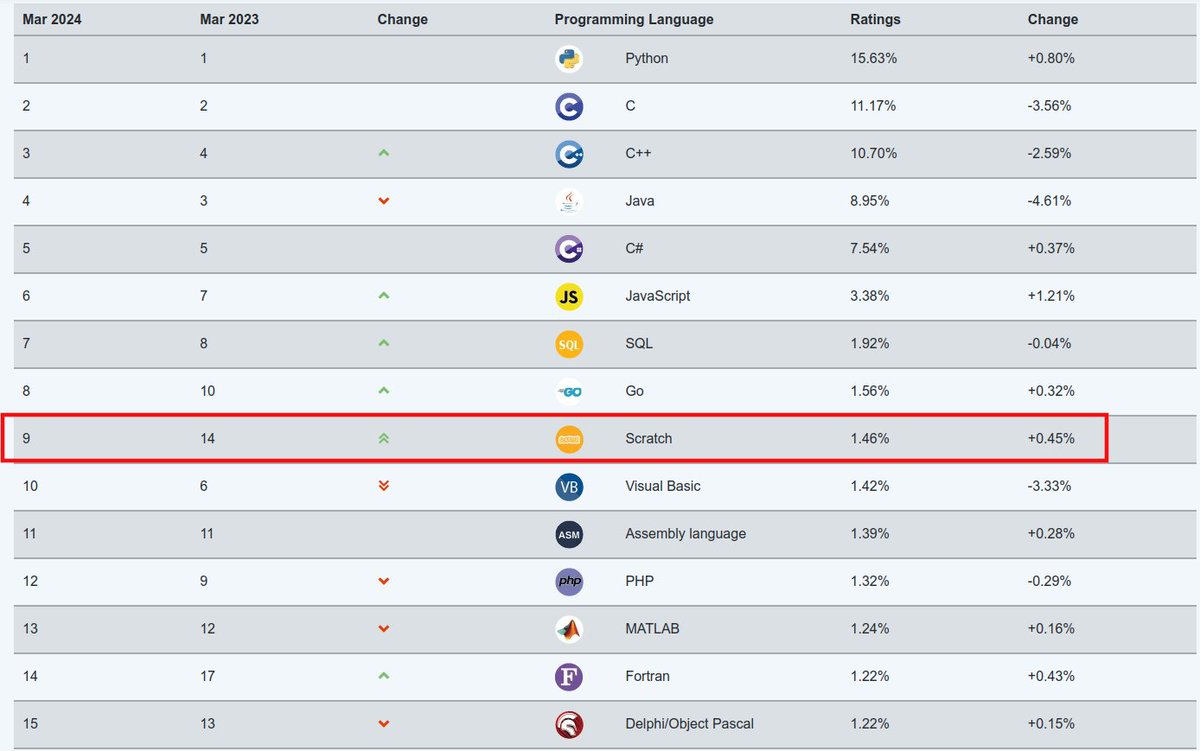The height and width of the screenshot is (751, 1200).
Task: Click the Python logo icon
Action: click(x=569, y=59)
